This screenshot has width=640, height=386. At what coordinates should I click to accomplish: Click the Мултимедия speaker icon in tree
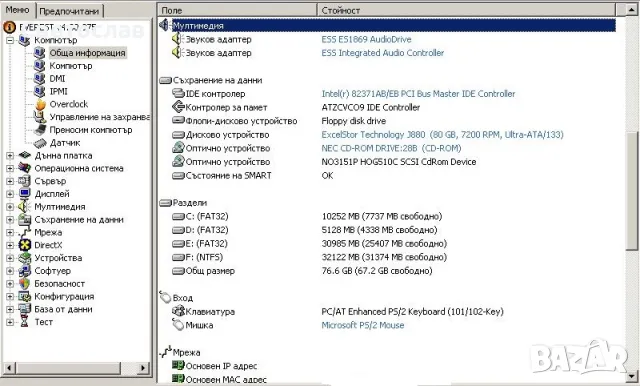click(x=24, y=206)
